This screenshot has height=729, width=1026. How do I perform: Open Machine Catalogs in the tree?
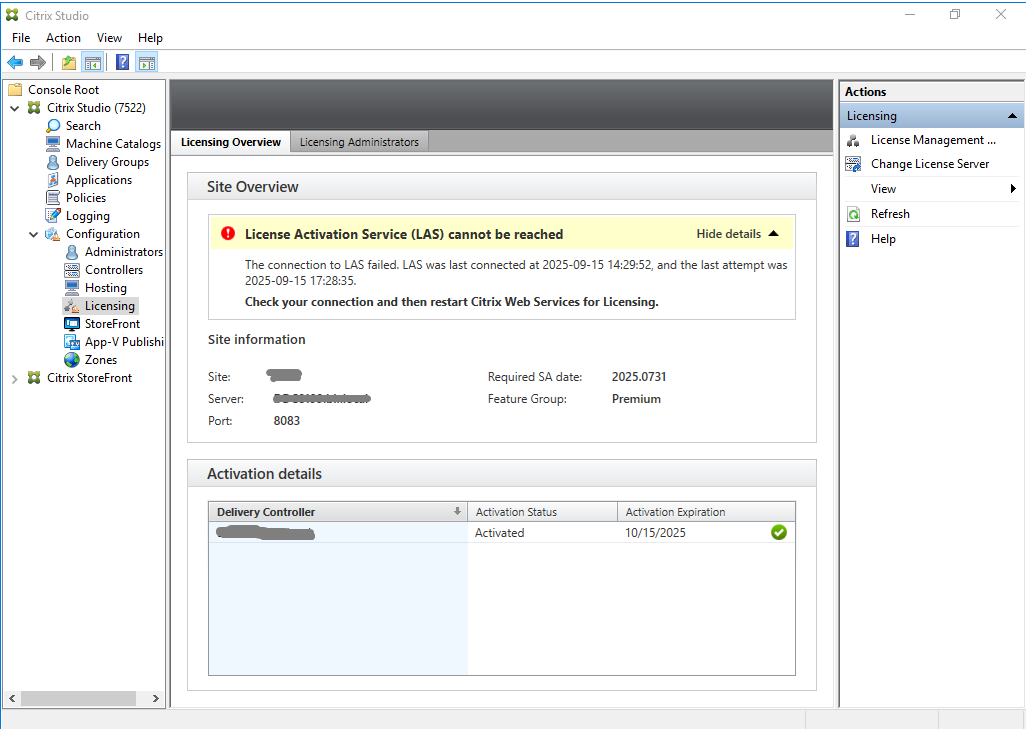pyautogui.click(x=113, y=144)
